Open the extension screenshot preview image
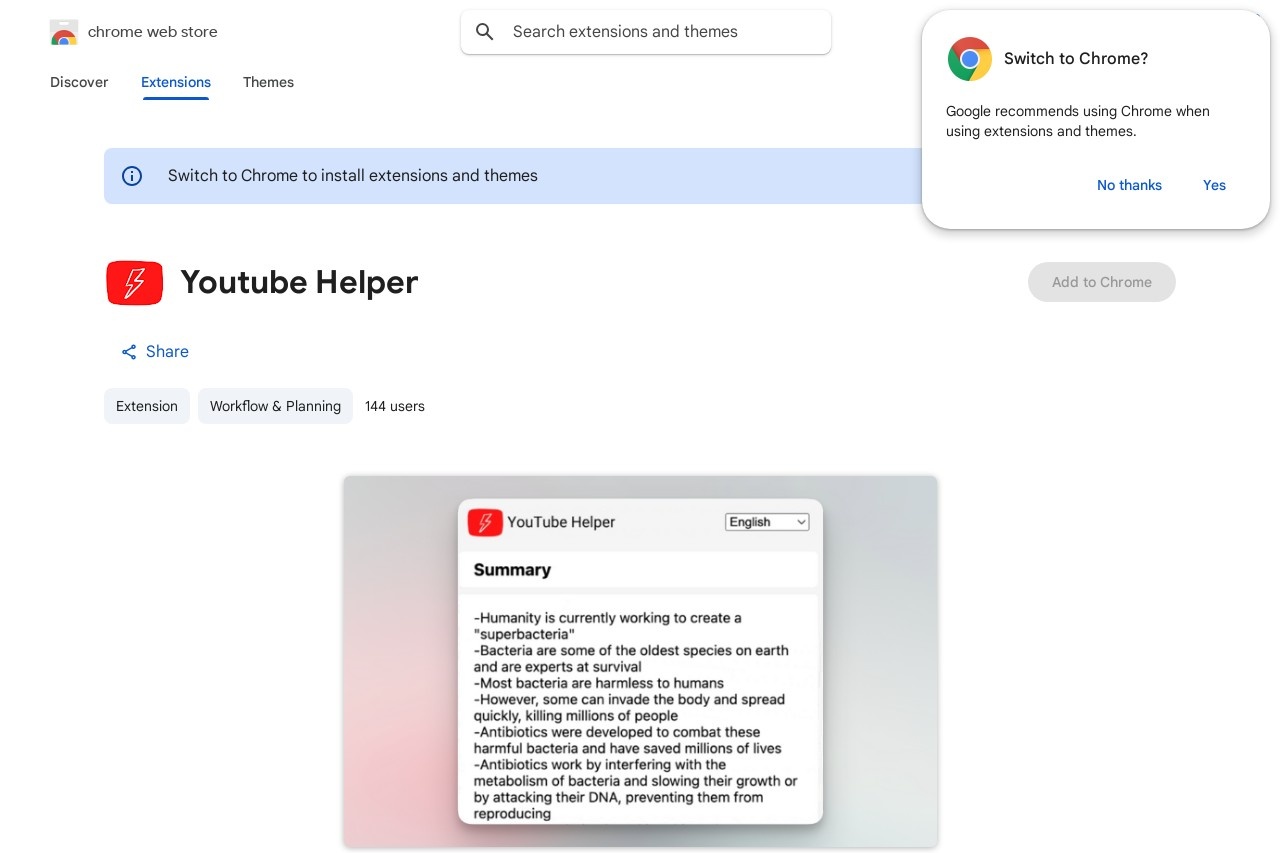This screenshot has height=853, width=1280. [x=640, y=661]
